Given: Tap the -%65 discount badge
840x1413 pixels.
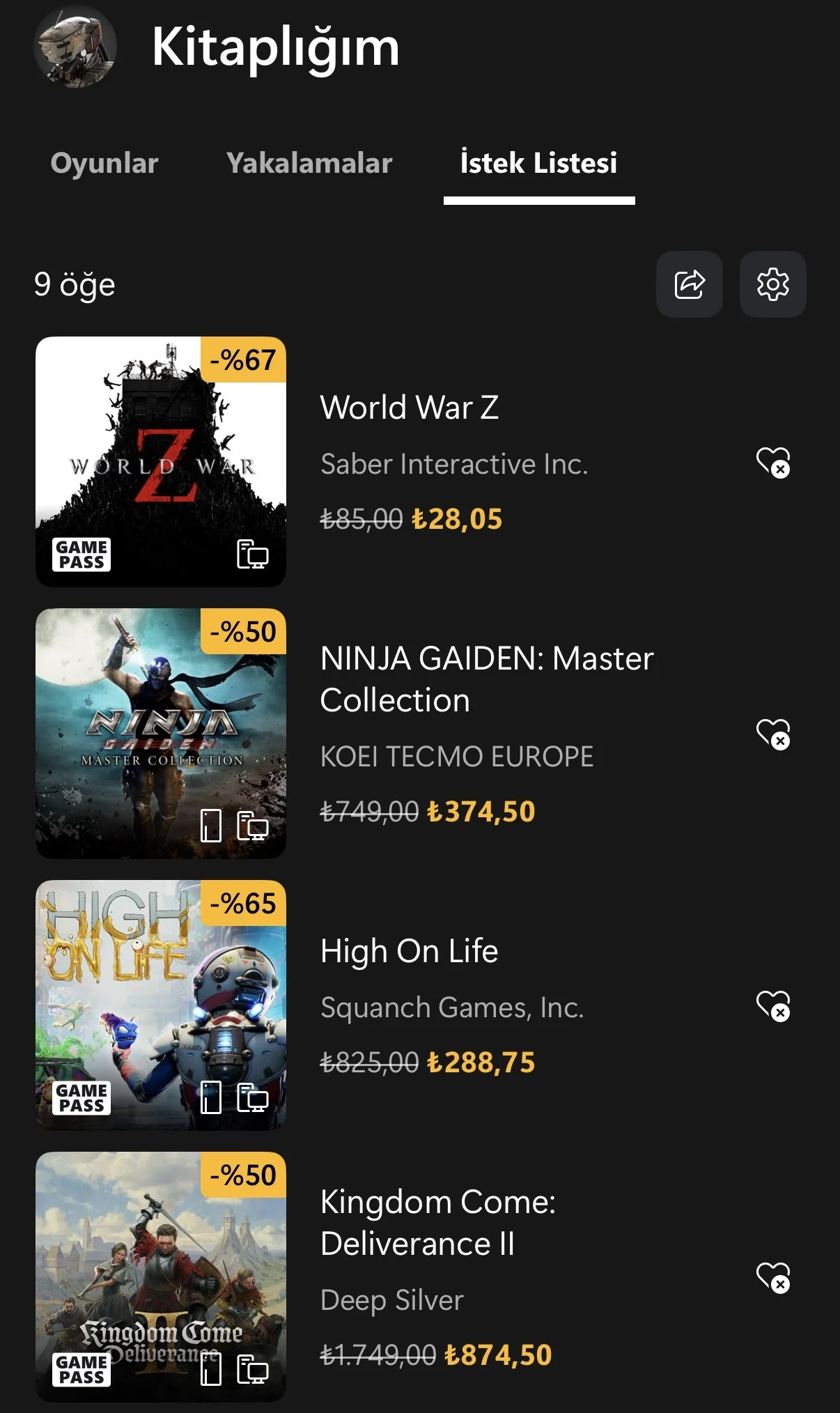Looking at the screenshot, I should click(x=243, y=904).
